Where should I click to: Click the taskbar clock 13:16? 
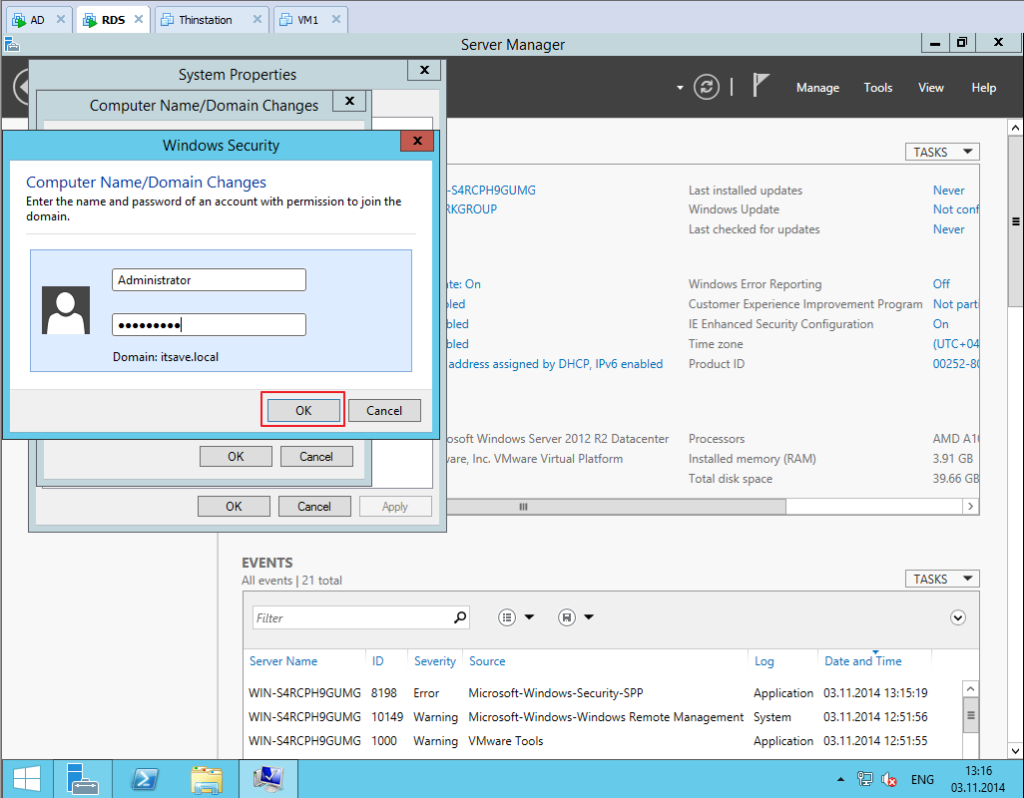978,771
